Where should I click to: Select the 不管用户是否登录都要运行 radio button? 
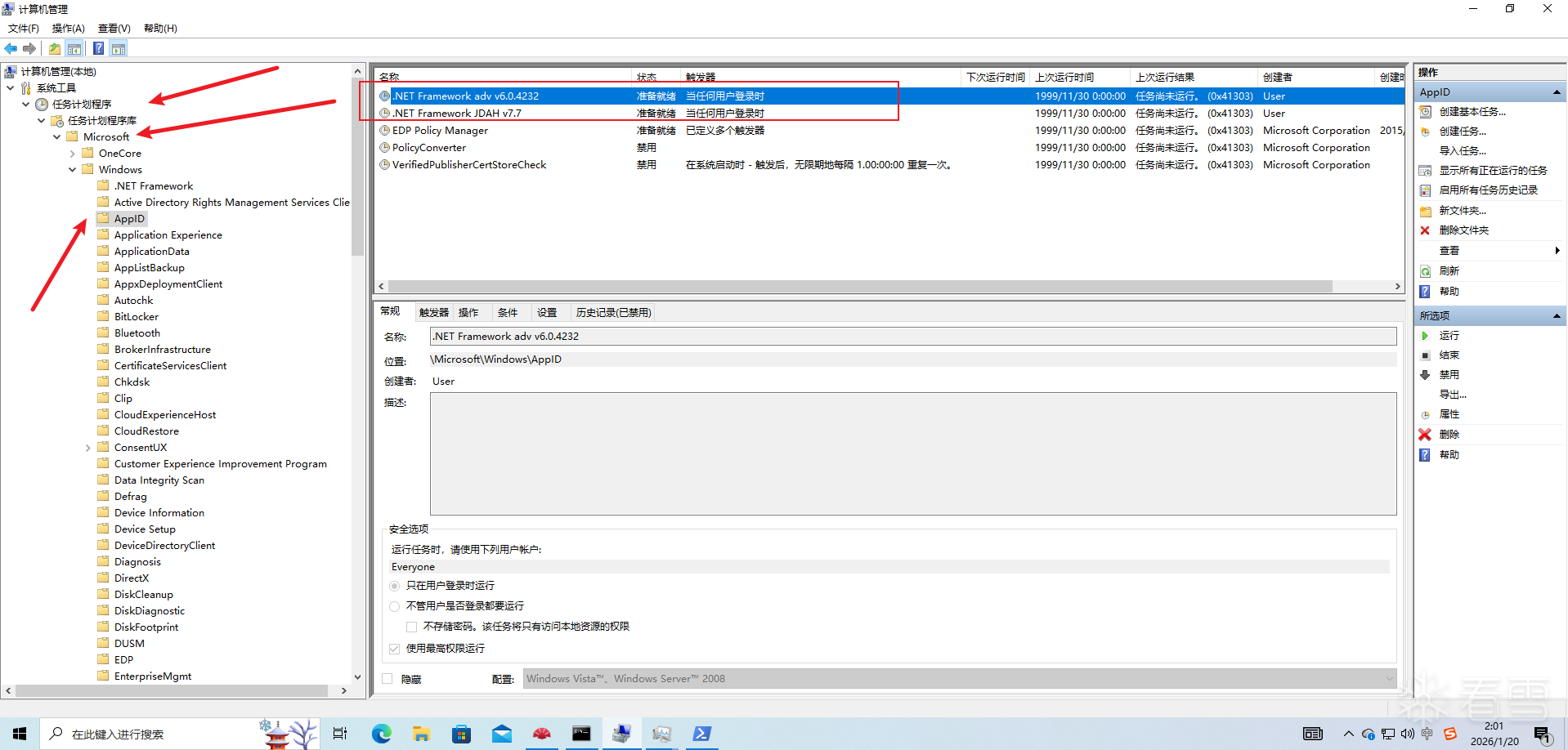(395, 606)
